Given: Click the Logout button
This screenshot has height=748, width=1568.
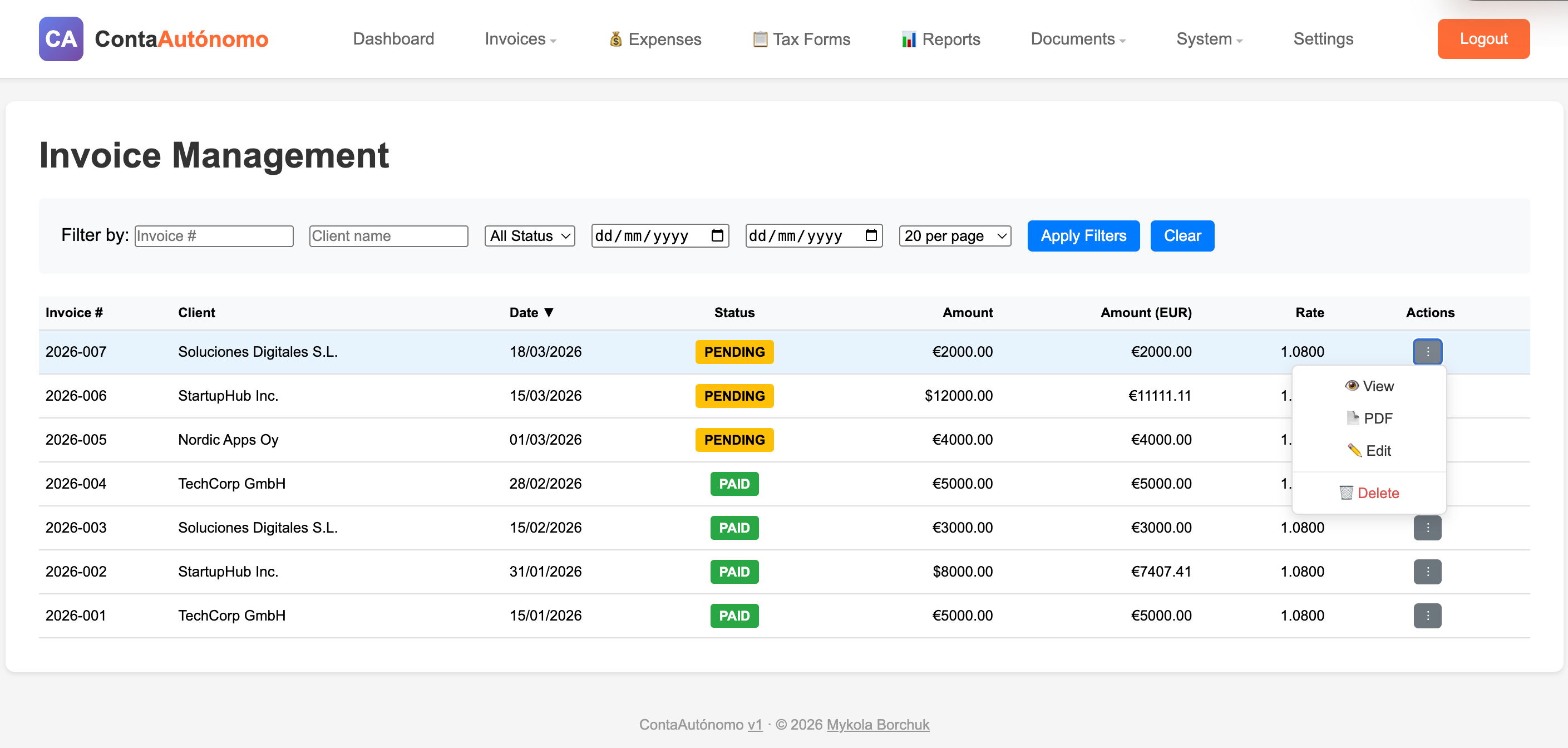Looking at the screenshot, I should 1483,39.
